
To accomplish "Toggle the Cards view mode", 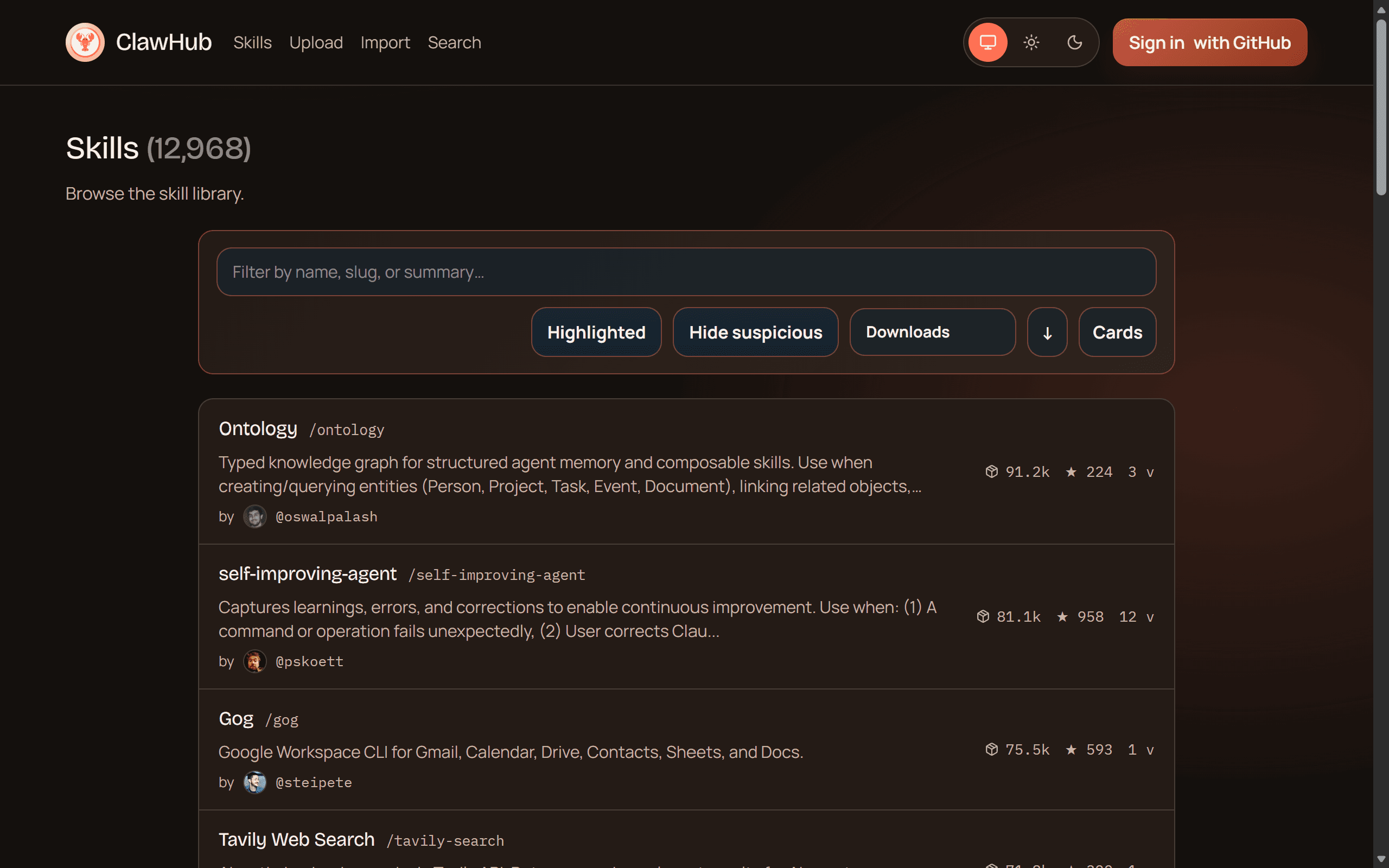I will click(x=1117, y=333).
